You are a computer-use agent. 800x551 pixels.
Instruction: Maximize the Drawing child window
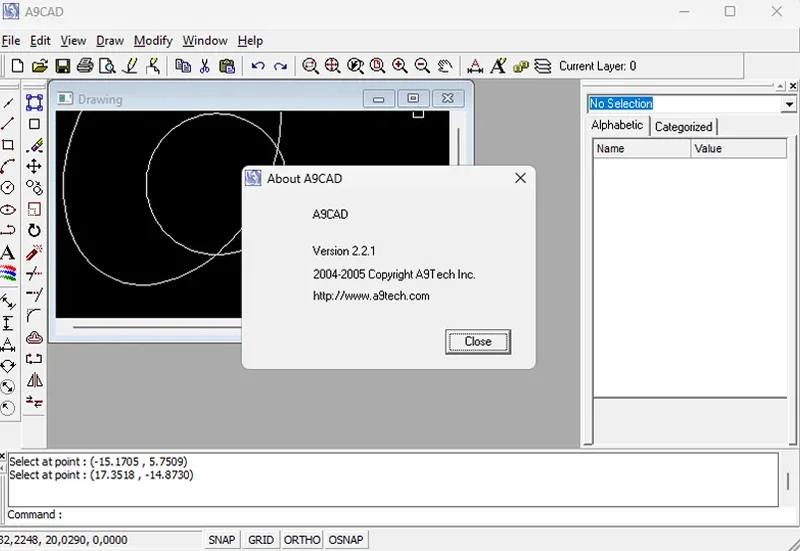coord(413,98)
